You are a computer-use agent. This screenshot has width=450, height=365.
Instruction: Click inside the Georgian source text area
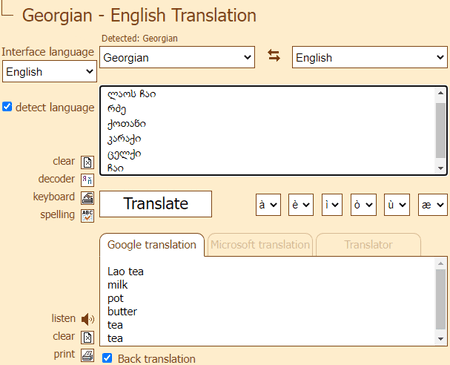pyautogui.click(x=270, y=130)
